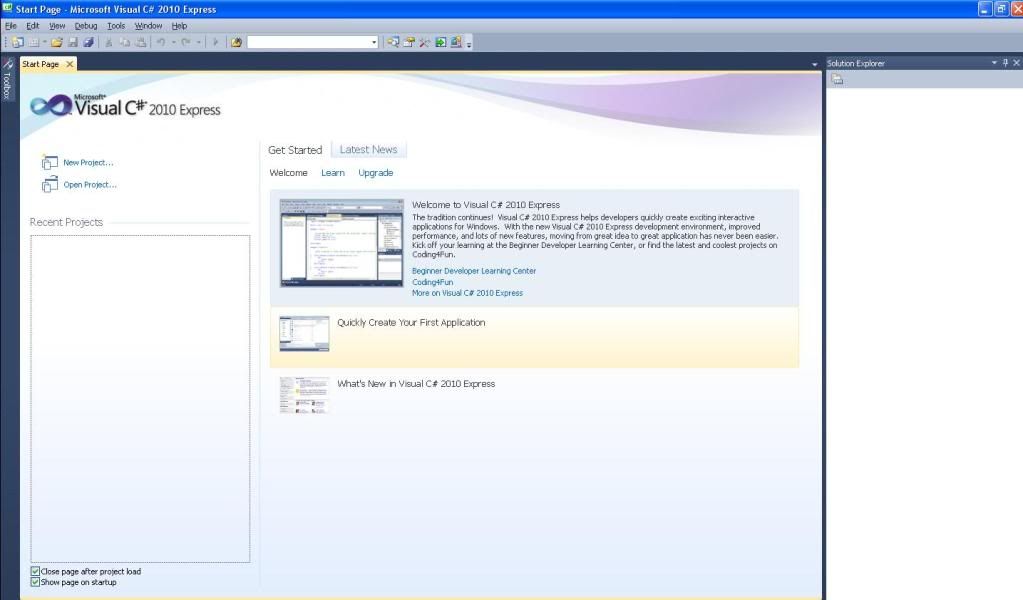Screen dimensions: 1023x600
Task: Click the Copy toolbar icon
Action: [125, 42]
